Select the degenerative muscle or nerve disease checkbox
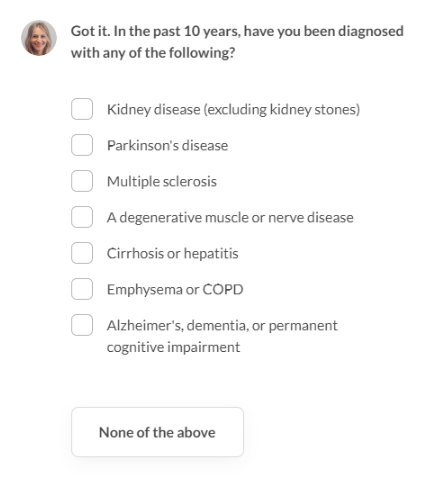This screenshot has width=421, height=480. pos(82,217)
